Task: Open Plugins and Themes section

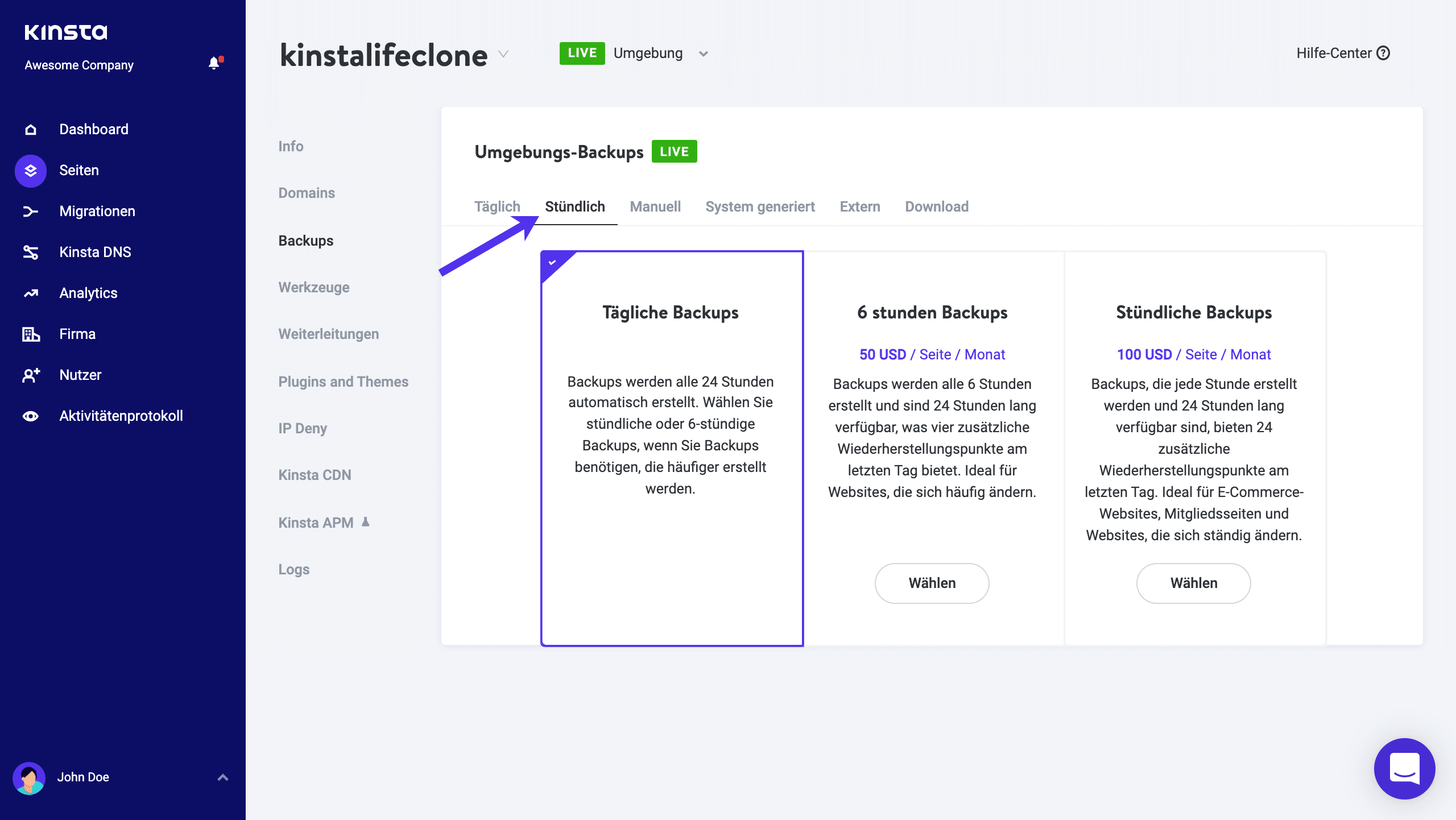Action: (x=344, y=382)
